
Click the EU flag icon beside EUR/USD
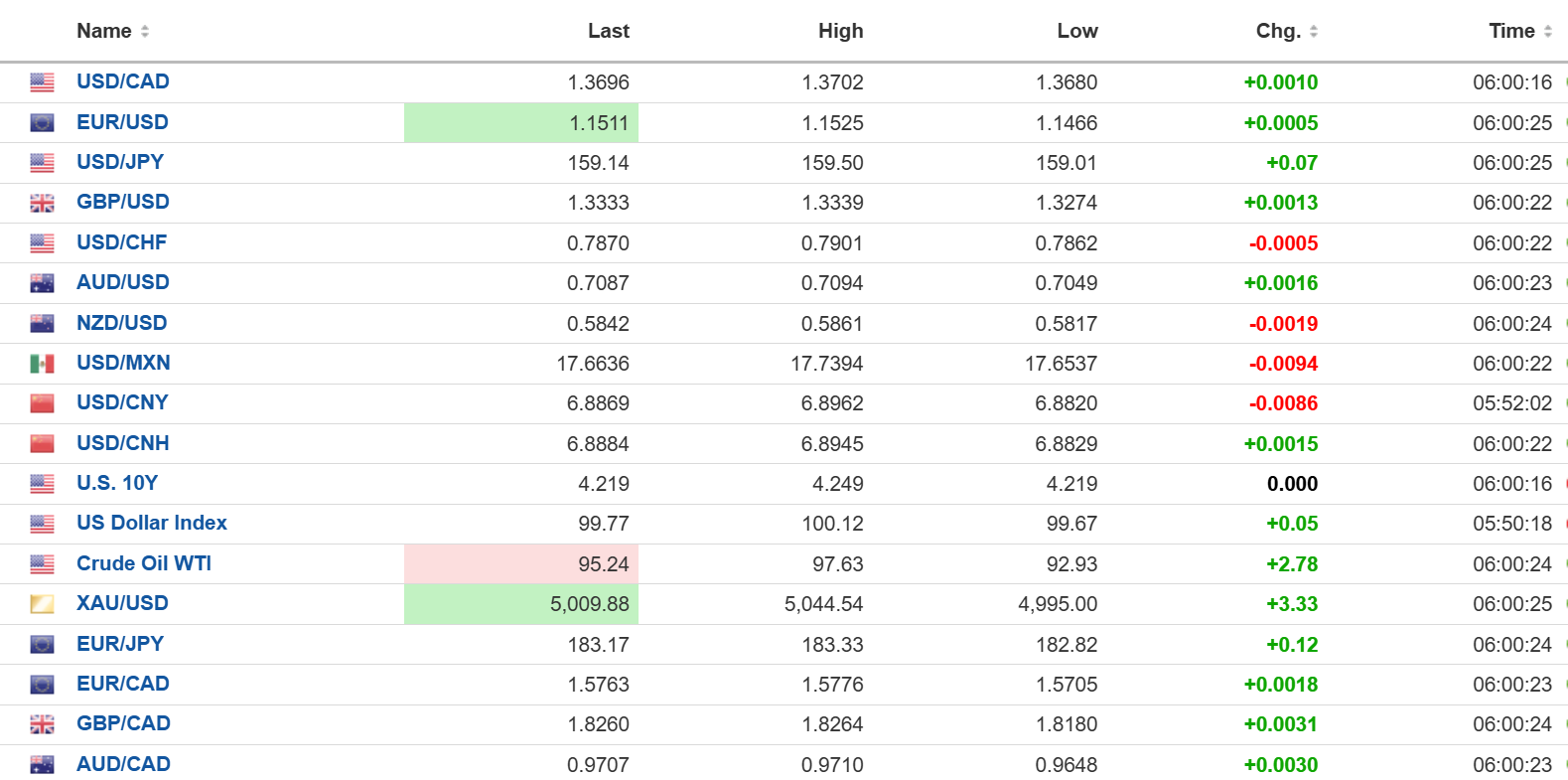pyautogui.click(x=42, y=123)
